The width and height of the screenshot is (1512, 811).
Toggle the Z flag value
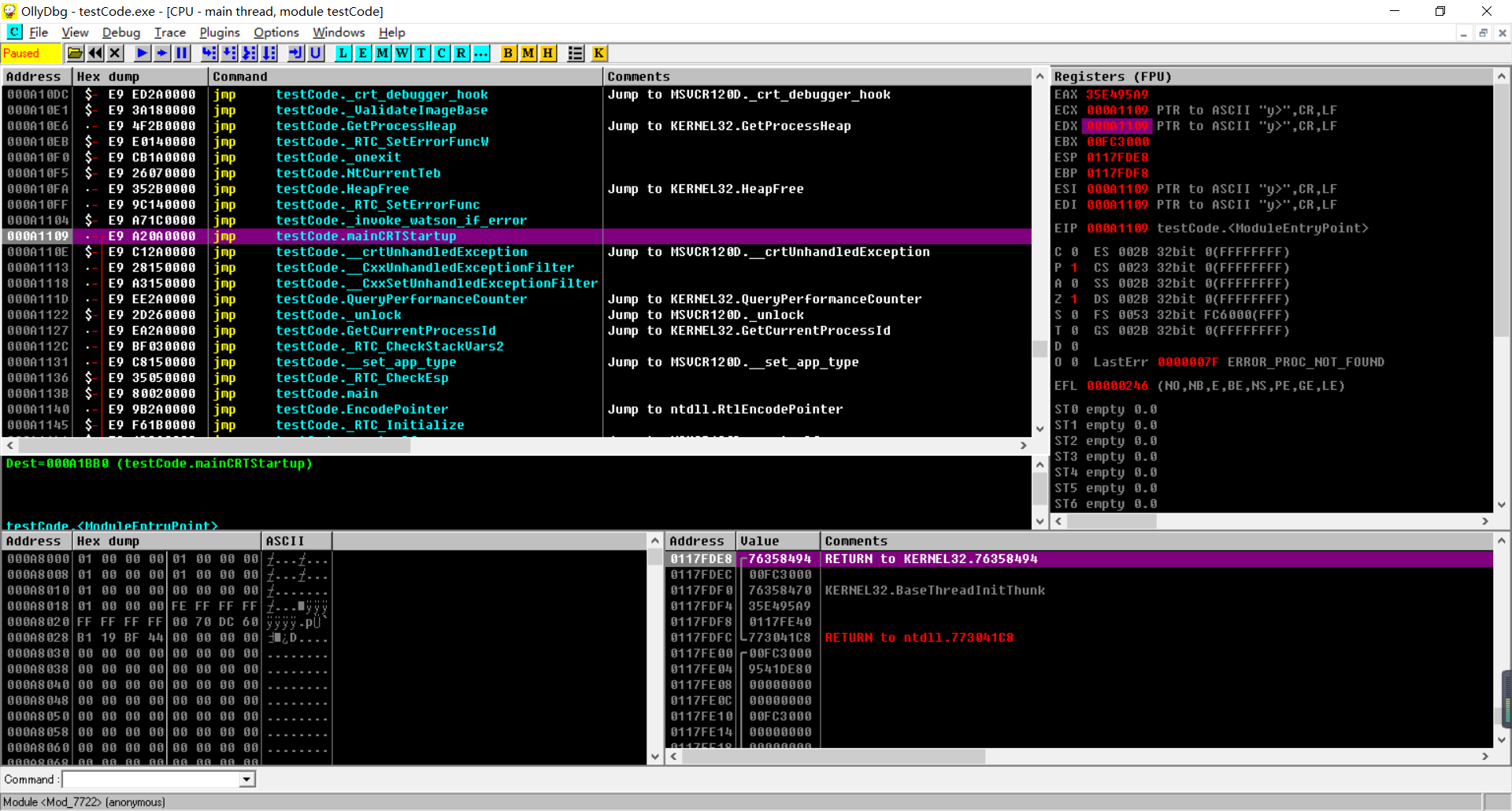coord(1074,299)
